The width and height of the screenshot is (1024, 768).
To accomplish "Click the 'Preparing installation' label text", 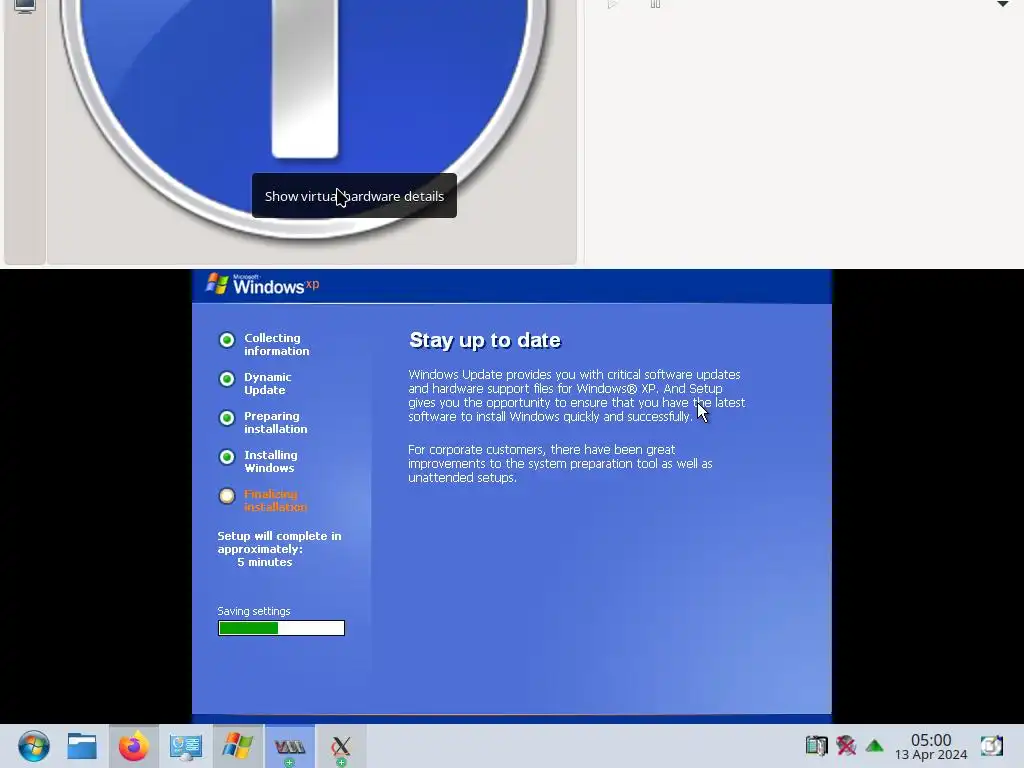I will [276, 423].
